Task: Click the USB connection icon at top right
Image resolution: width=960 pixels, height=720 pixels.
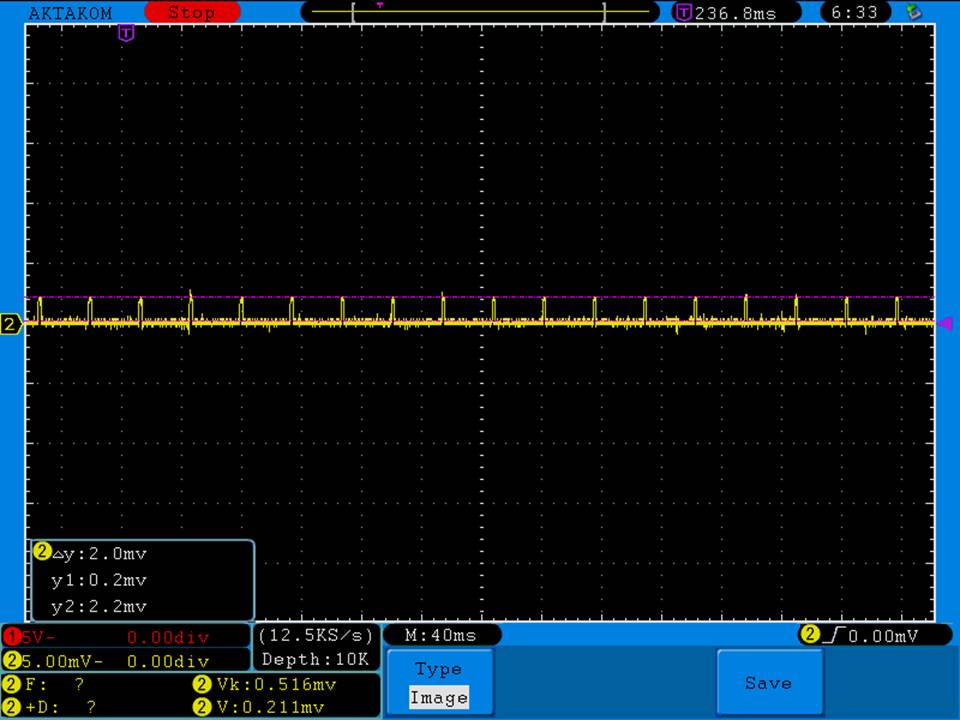Action: pyautogui.click(x=912, y=12)
